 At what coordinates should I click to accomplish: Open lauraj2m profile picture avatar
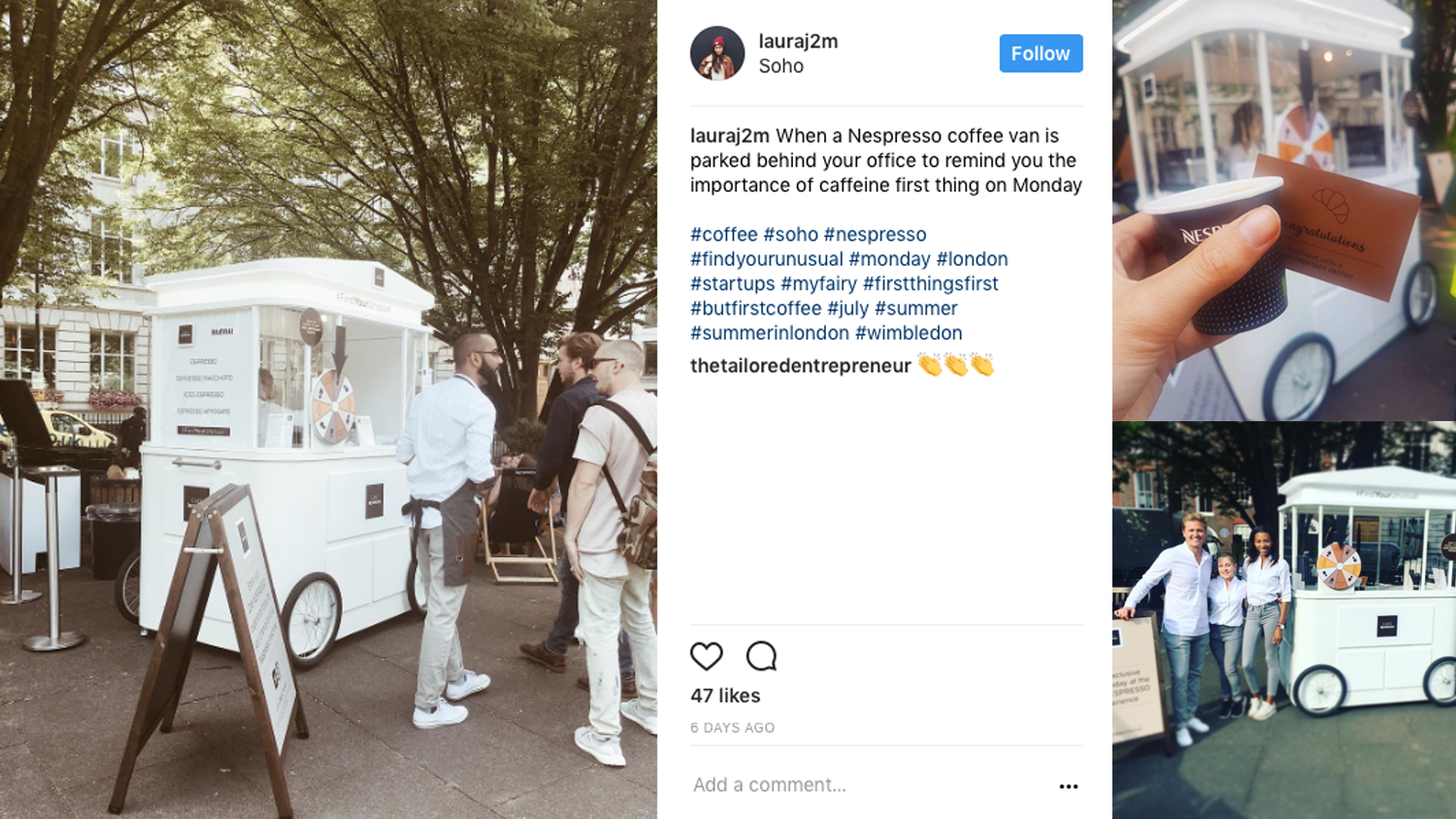coord(717,53)
